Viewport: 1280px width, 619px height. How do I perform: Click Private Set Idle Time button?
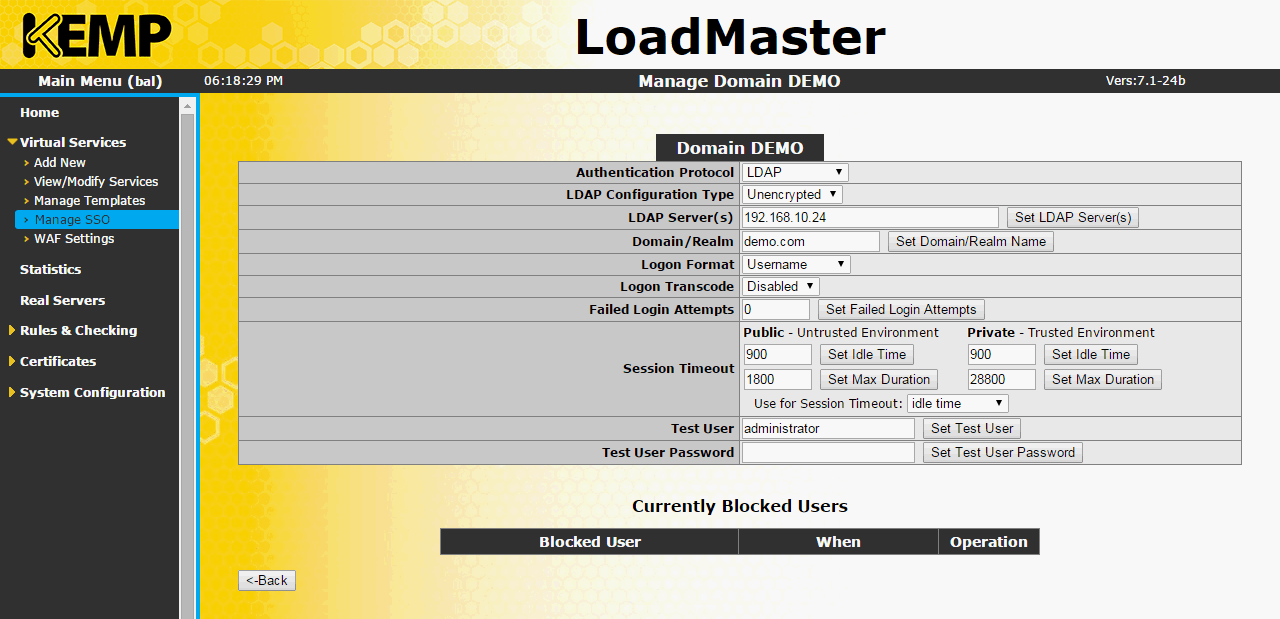pos(1091,354)
